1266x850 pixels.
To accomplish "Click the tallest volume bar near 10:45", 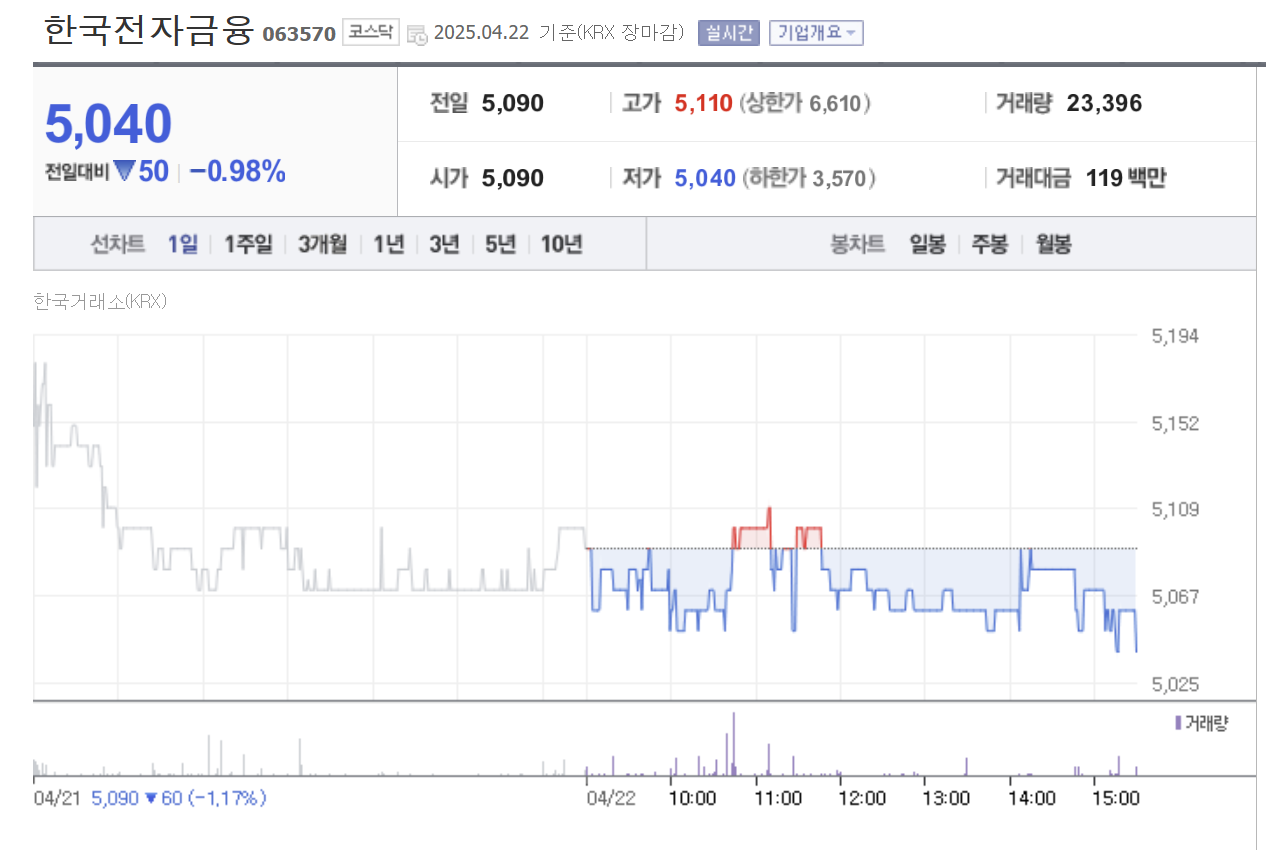I will coord(733,744).
